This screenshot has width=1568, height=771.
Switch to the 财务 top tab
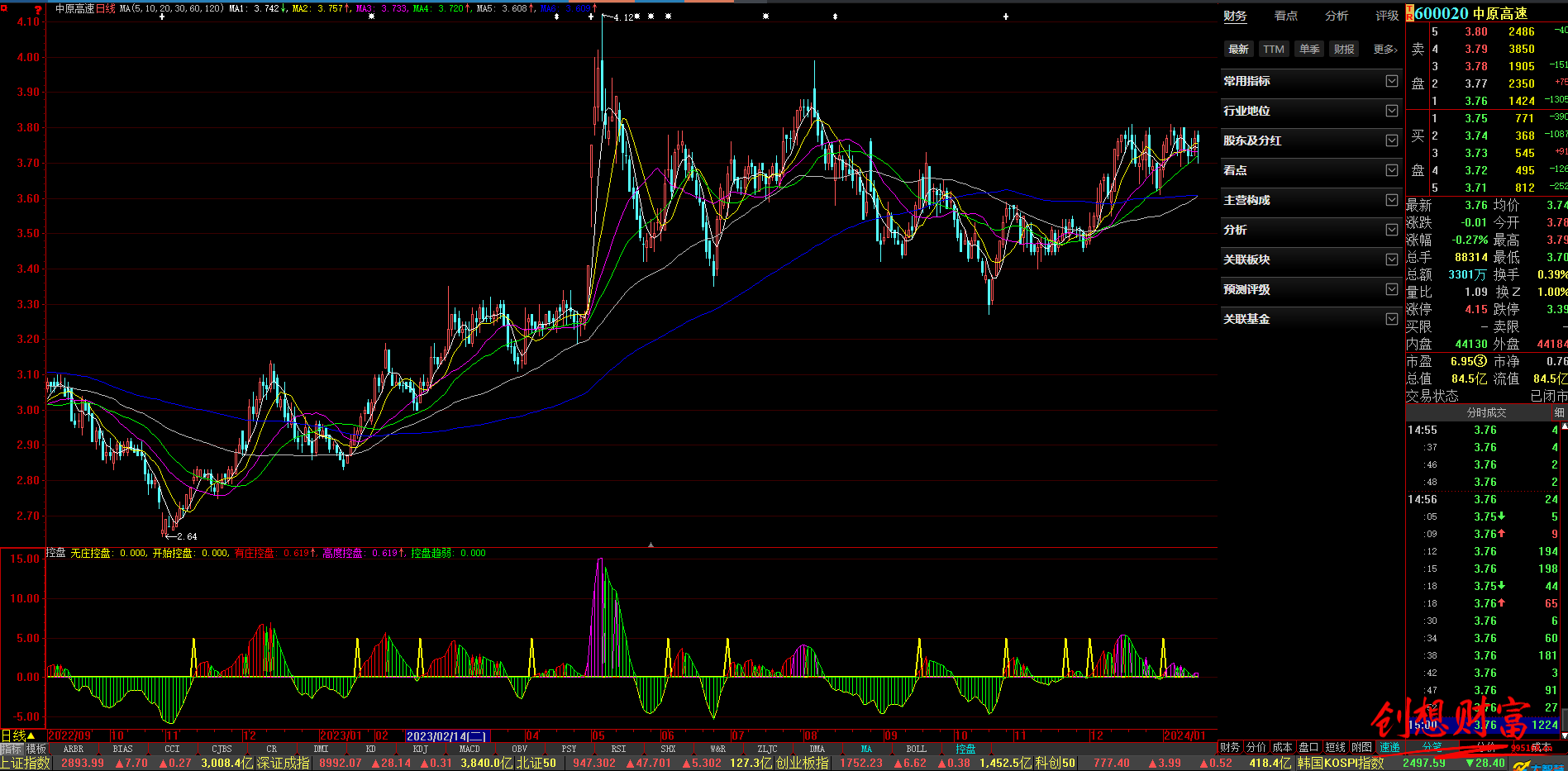[x=1235, y=16]
